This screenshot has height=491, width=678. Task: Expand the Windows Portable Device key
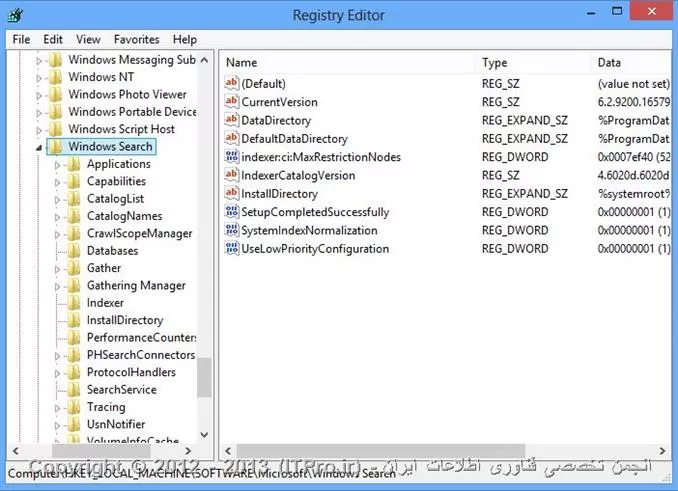point(39,113)
